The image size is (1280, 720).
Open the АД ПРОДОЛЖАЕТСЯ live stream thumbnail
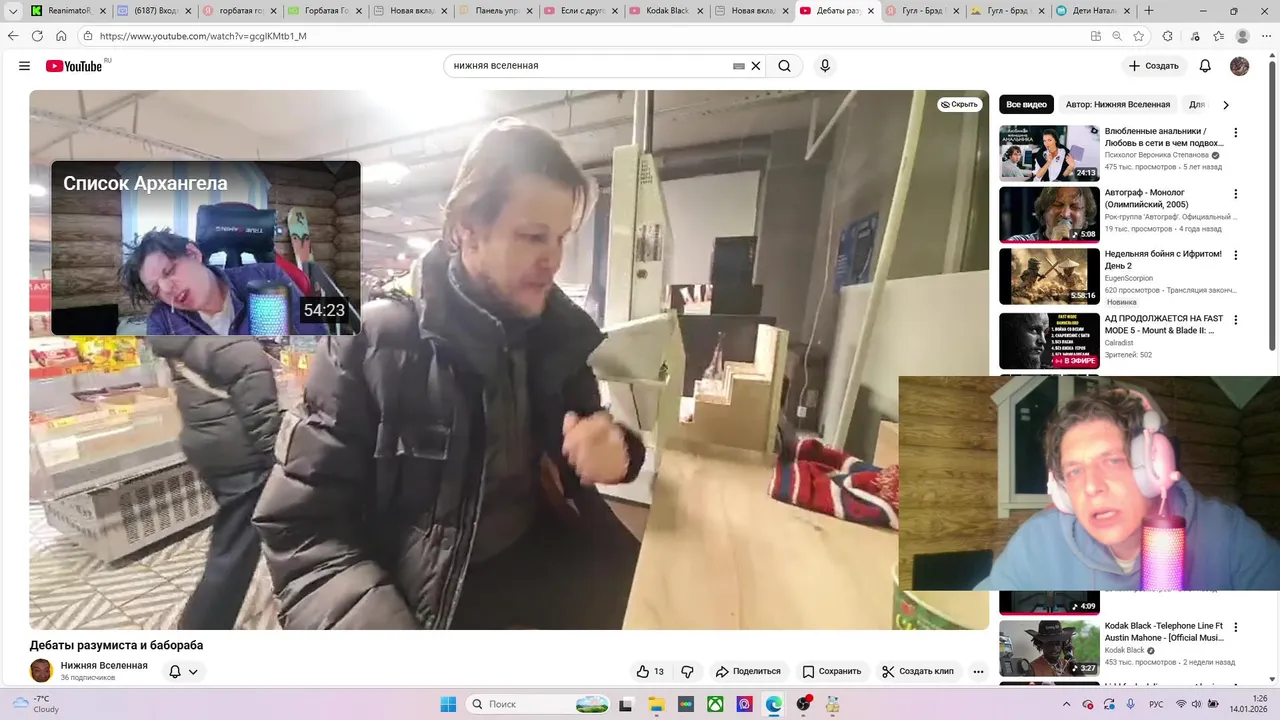click(x=1049, y=340)
